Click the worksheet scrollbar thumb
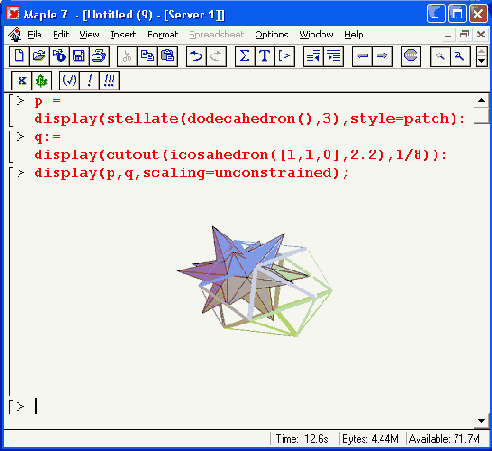This screenshot has width=492, height=451. [482, 115]
